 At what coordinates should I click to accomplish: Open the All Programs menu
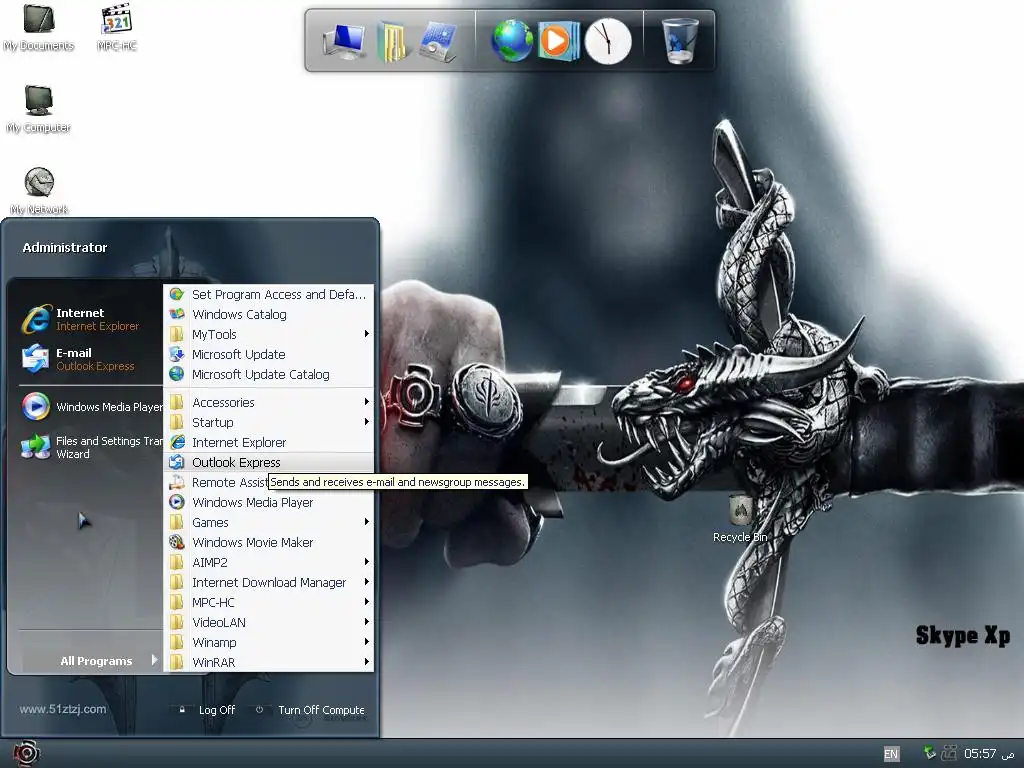click(96, 661)
